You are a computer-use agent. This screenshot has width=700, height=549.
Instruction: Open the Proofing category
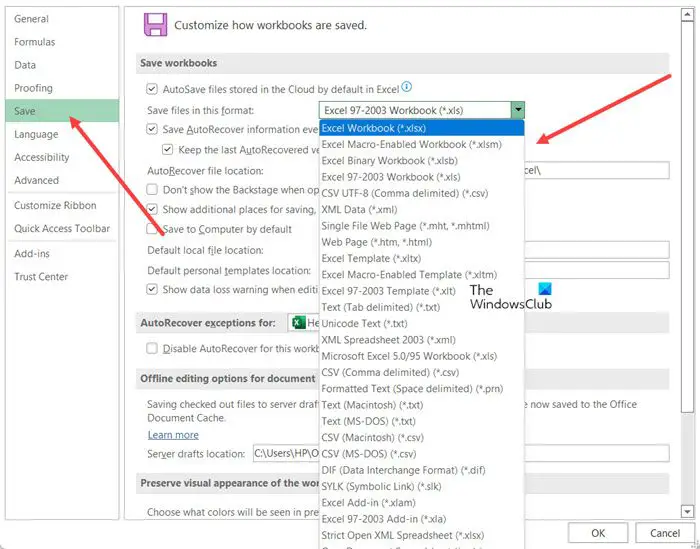pos(62,88)
